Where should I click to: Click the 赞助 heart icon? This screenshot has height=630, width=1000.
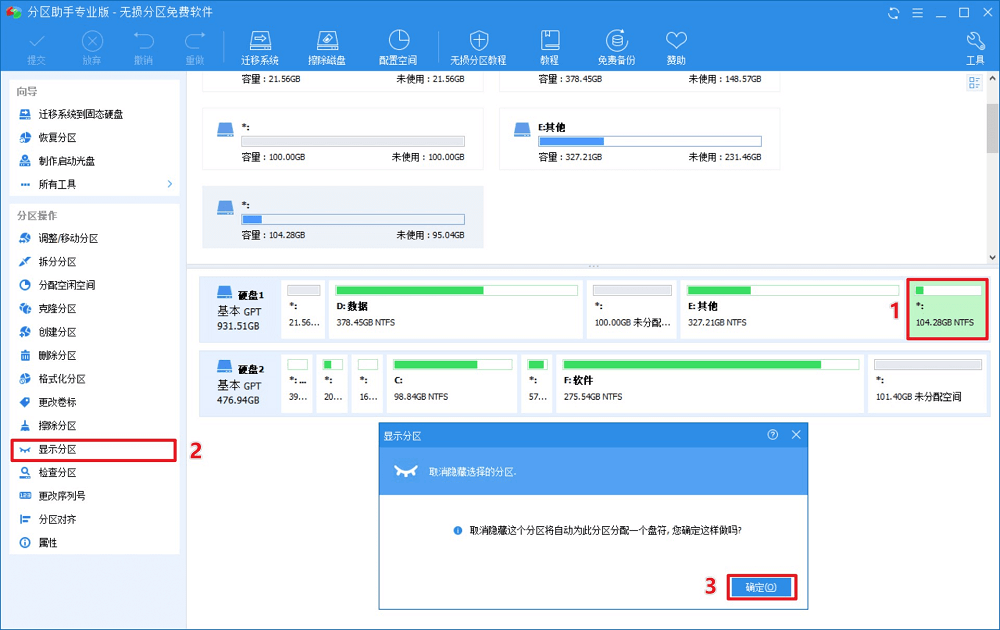point(677,41)
